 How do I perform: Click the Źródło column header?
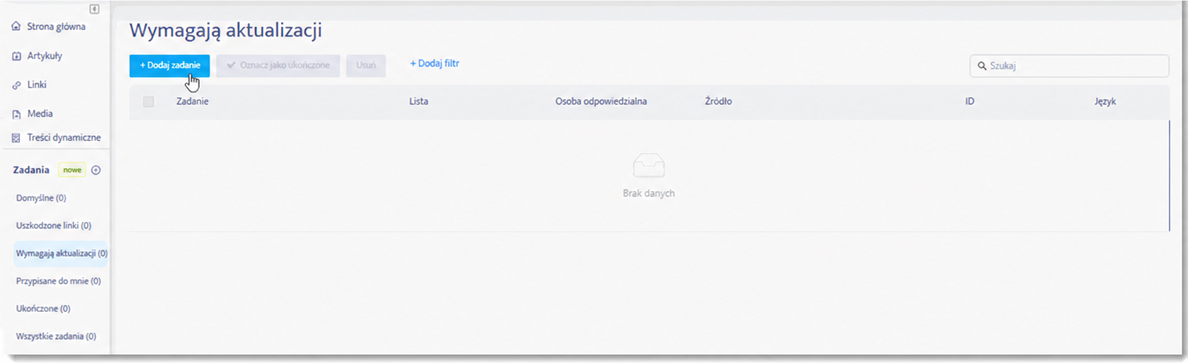point(718,101)
